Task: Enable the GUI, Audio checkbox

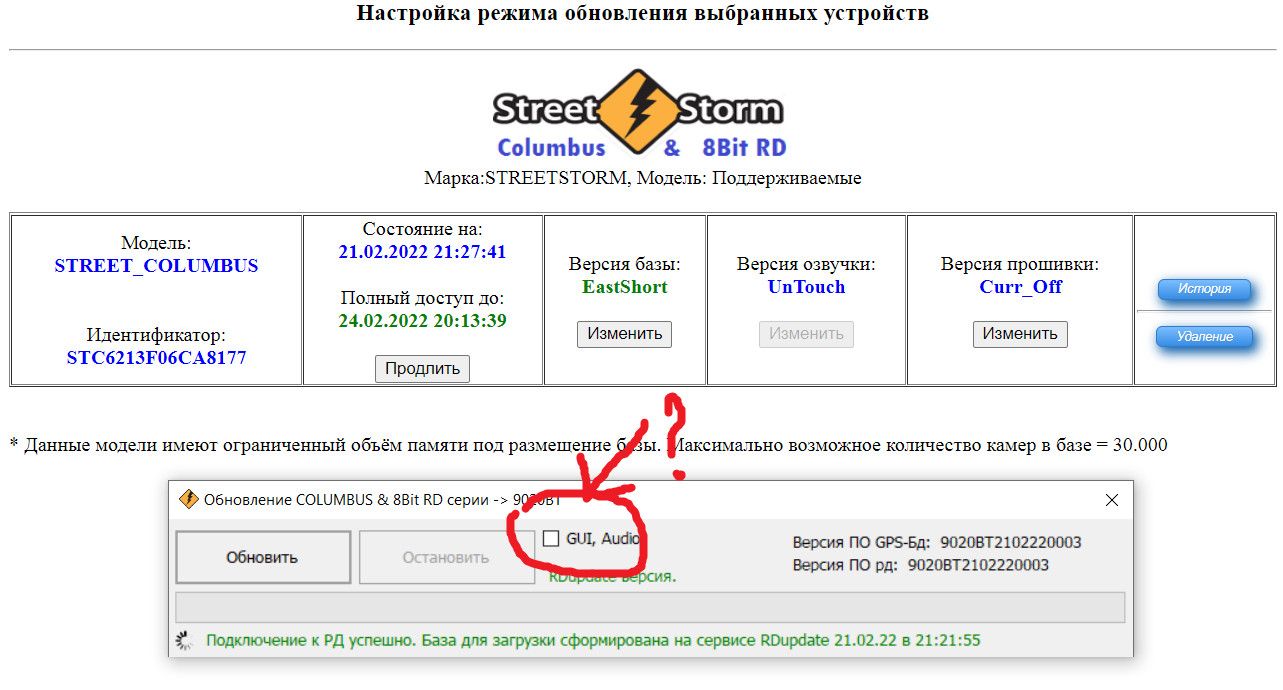Action: coord(551,539)
